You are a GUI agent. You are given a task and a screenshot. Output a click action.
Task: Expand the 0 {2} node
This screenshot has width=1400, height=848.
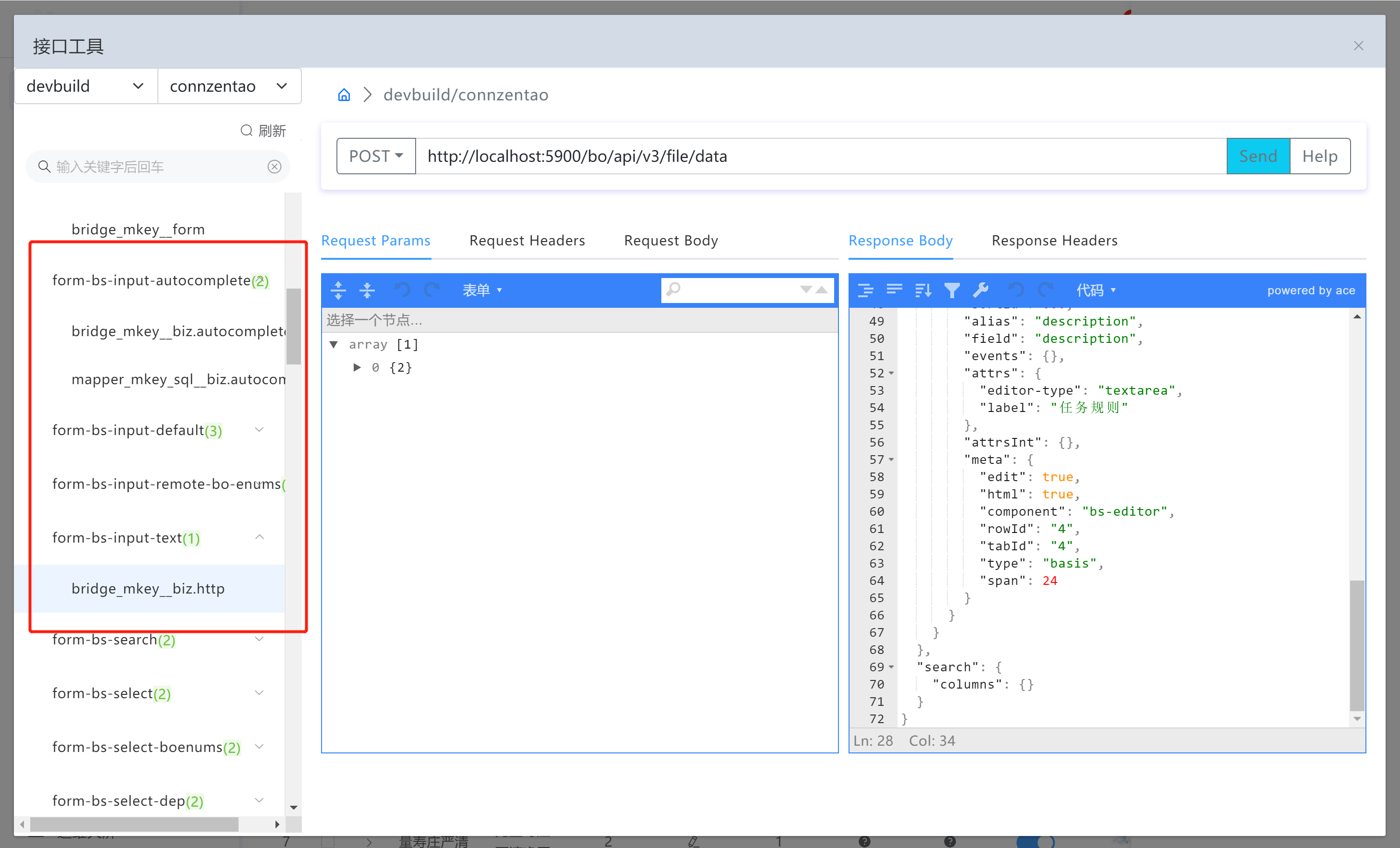click(357, 367)
